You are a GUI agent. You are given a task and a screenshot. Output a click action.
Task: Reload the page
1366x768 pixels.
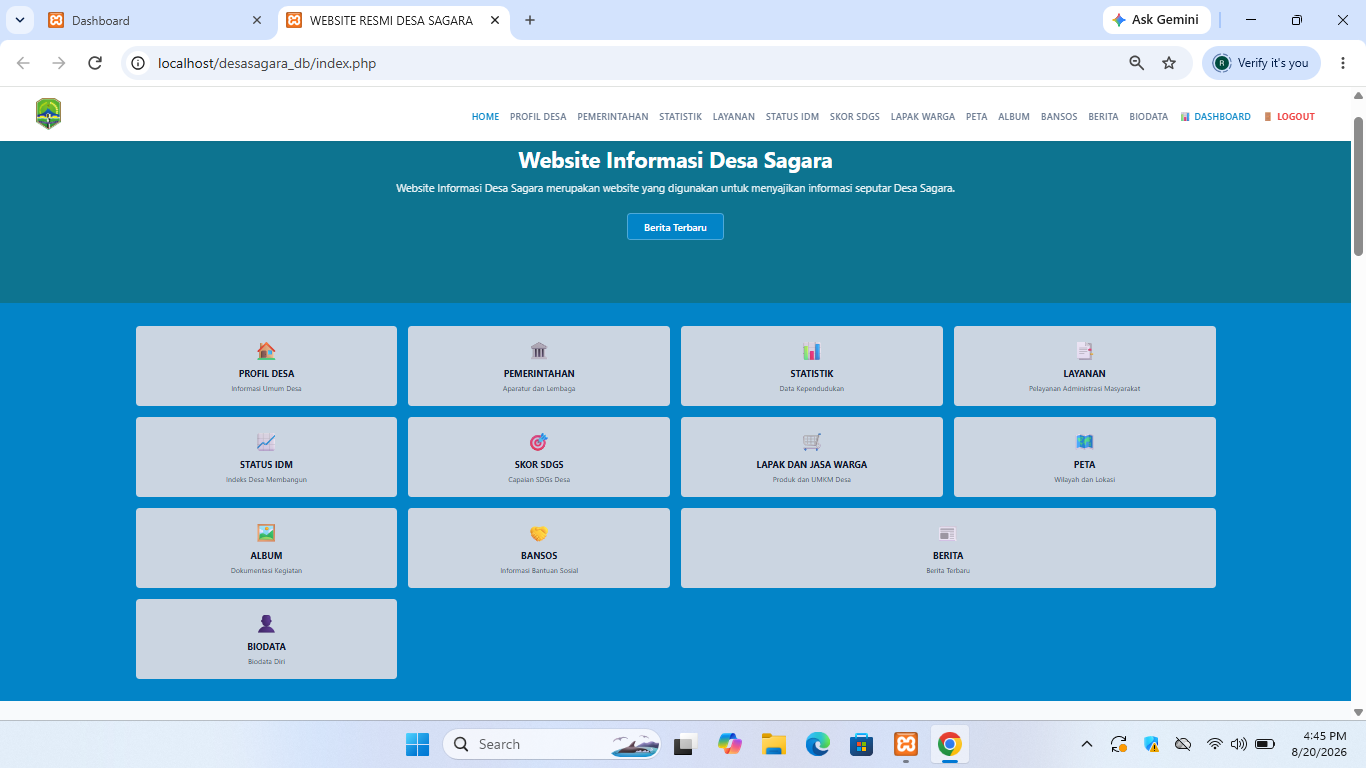click(x=95, y=63)
